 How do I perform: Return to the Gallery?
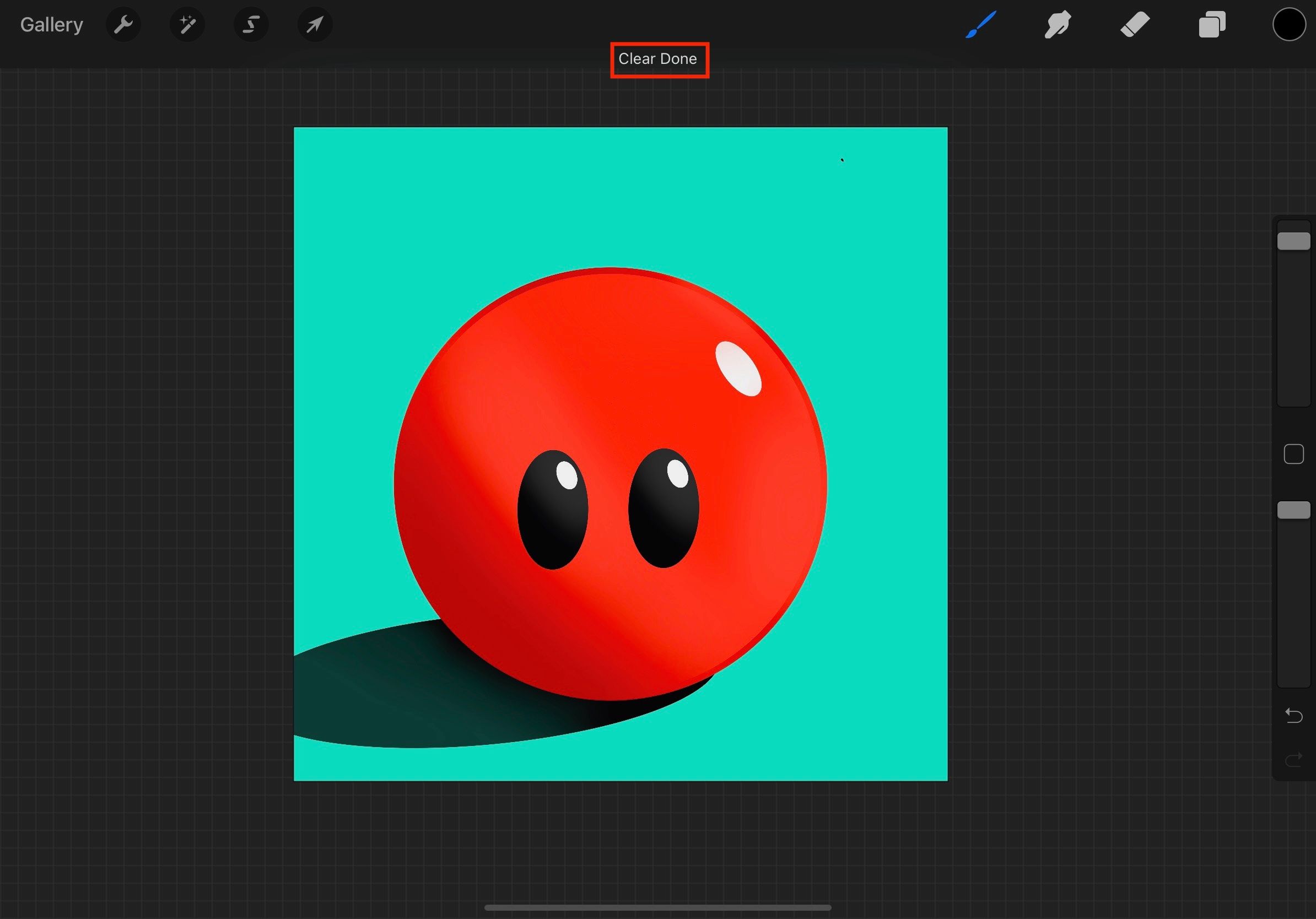pos(52,25)
